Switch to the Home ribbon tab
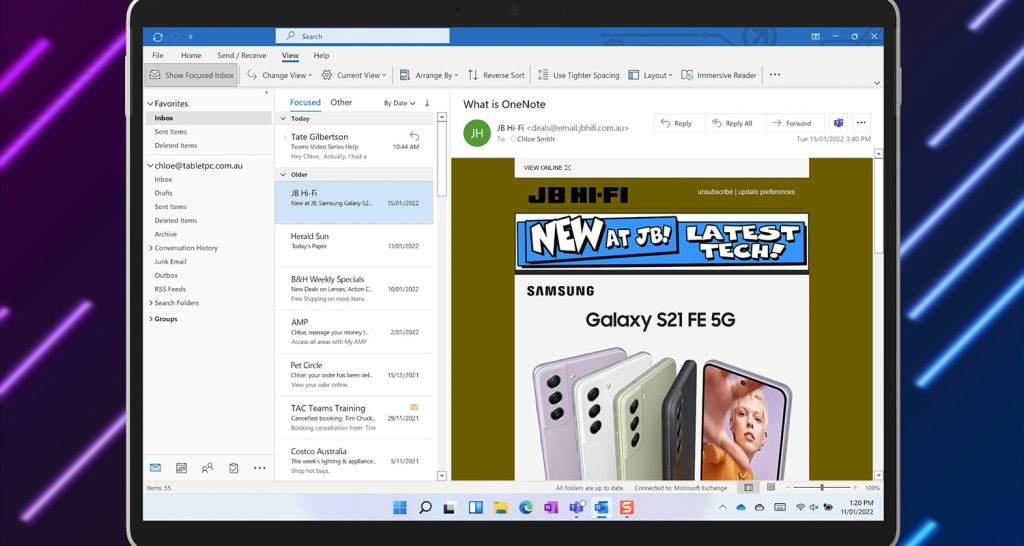Screen dimensions: 1024x546 coord(191,56)
